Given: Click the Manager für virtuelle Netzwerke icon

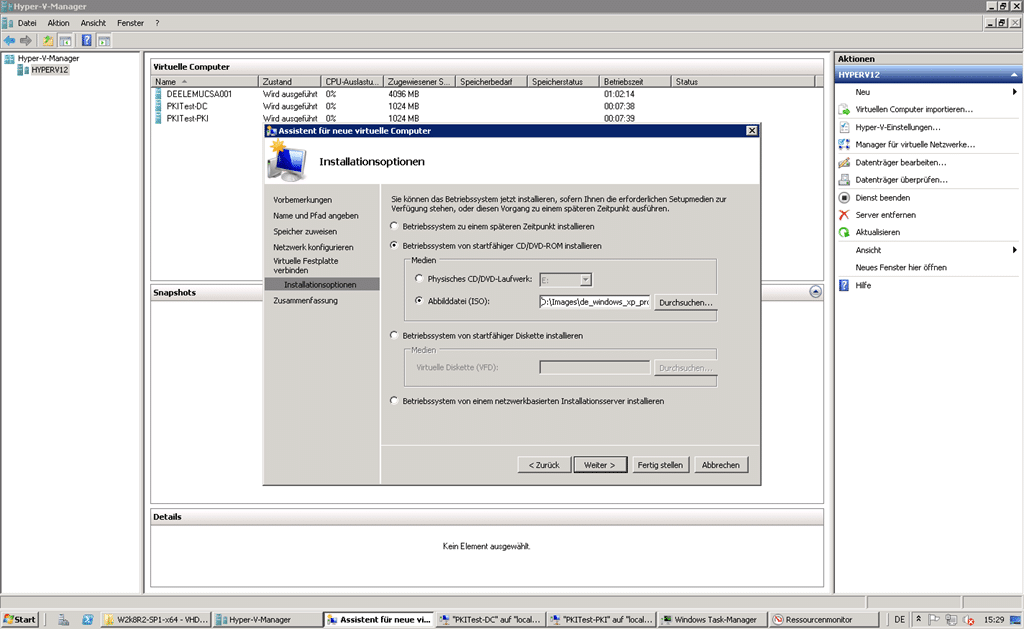Looking at the screenshot, I should pyautogui.click(x=844, y=144).
